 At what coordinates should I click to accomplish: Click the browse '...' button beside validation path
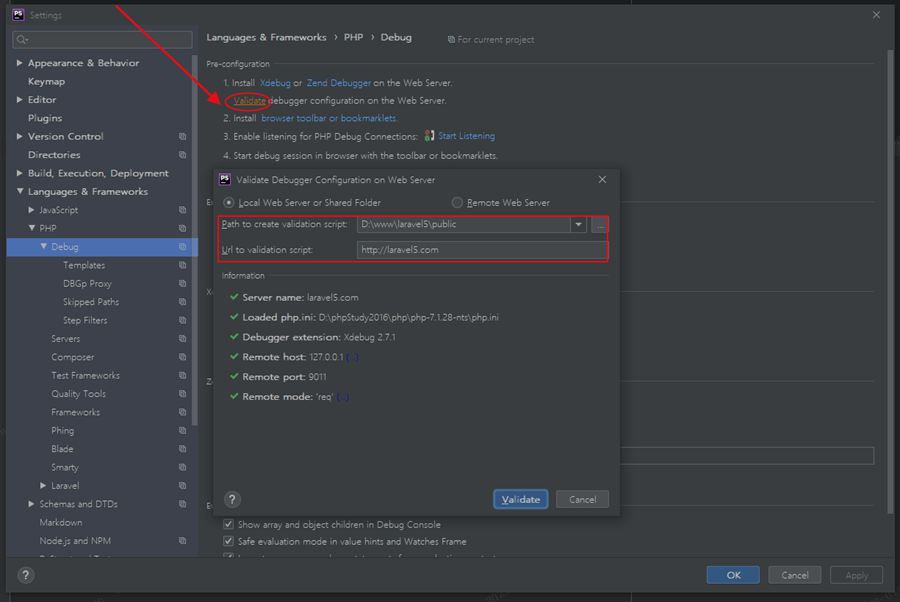599,225
